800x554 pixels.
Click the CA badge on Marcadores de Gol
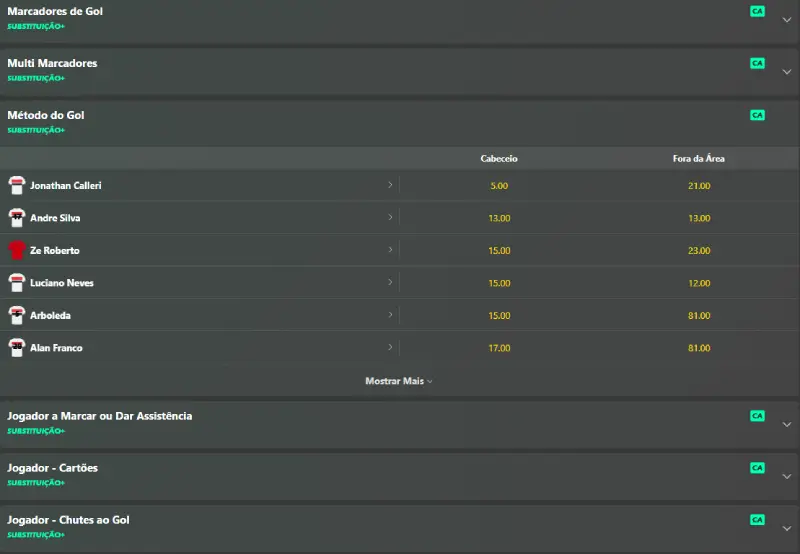757,11
